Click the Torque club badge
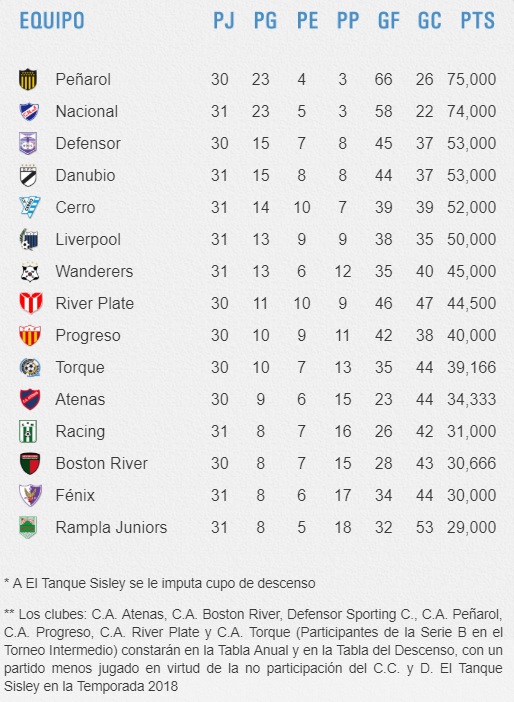The image size is (514, 702). [30, 367]
